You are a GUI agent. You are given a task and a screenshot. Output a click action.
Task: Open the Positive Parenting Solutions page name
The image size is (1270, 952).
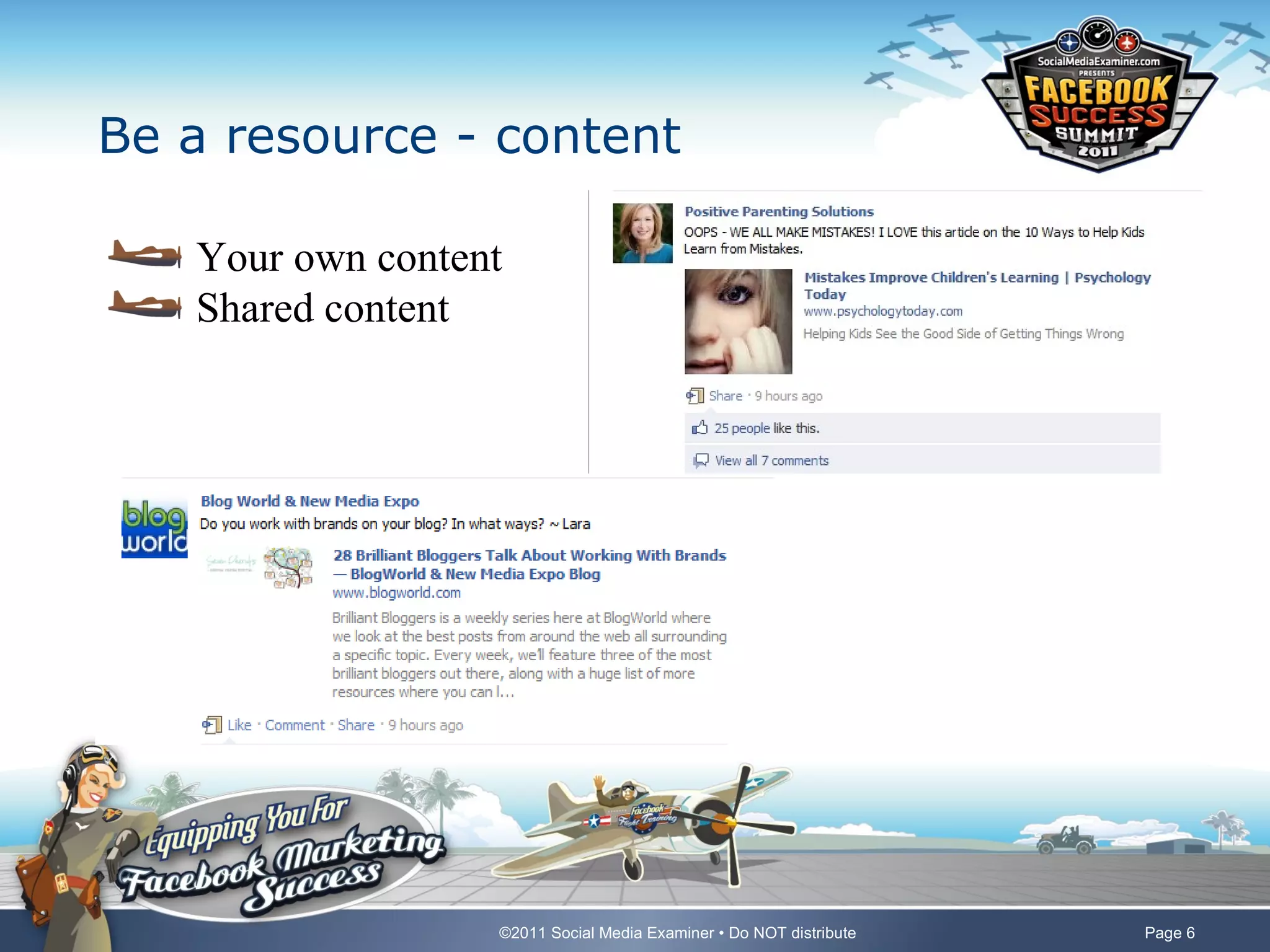tap(779, 212)
